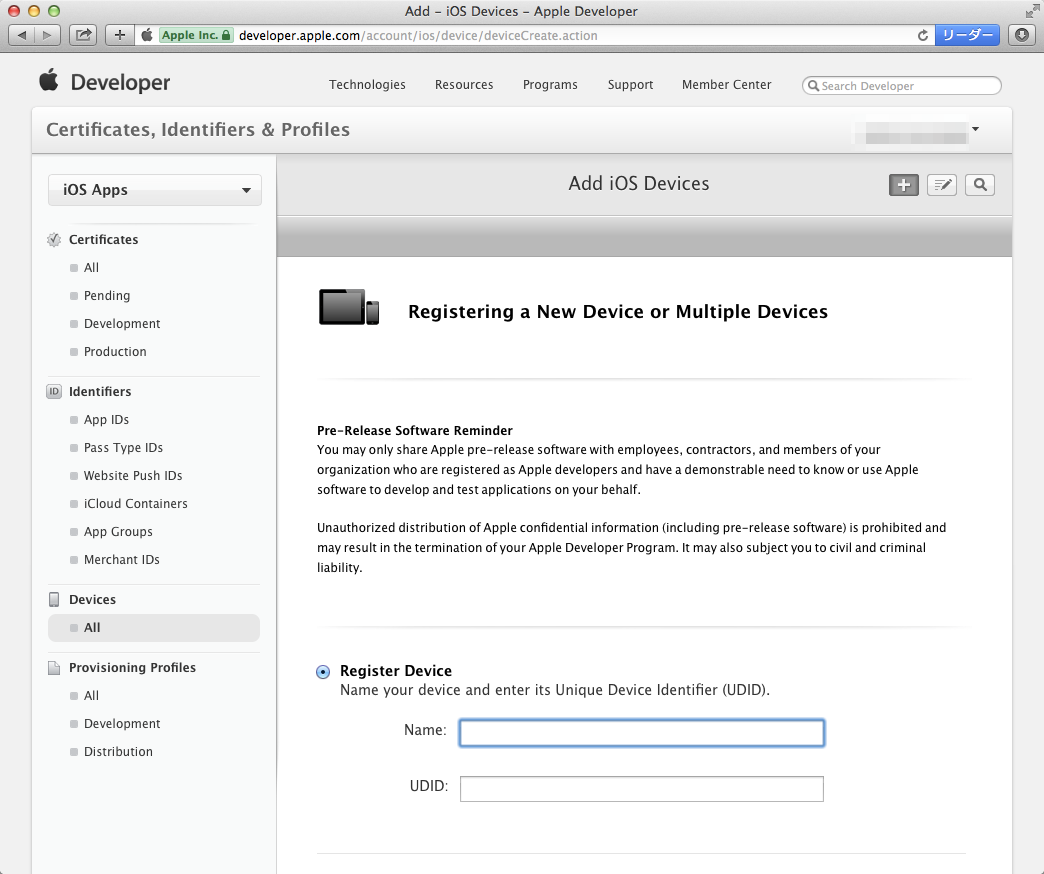This screenshot has width=1044, height=874.
Task: Click the Downloads icon in Safari's toolbar
Action: (x=1021, y=34)
